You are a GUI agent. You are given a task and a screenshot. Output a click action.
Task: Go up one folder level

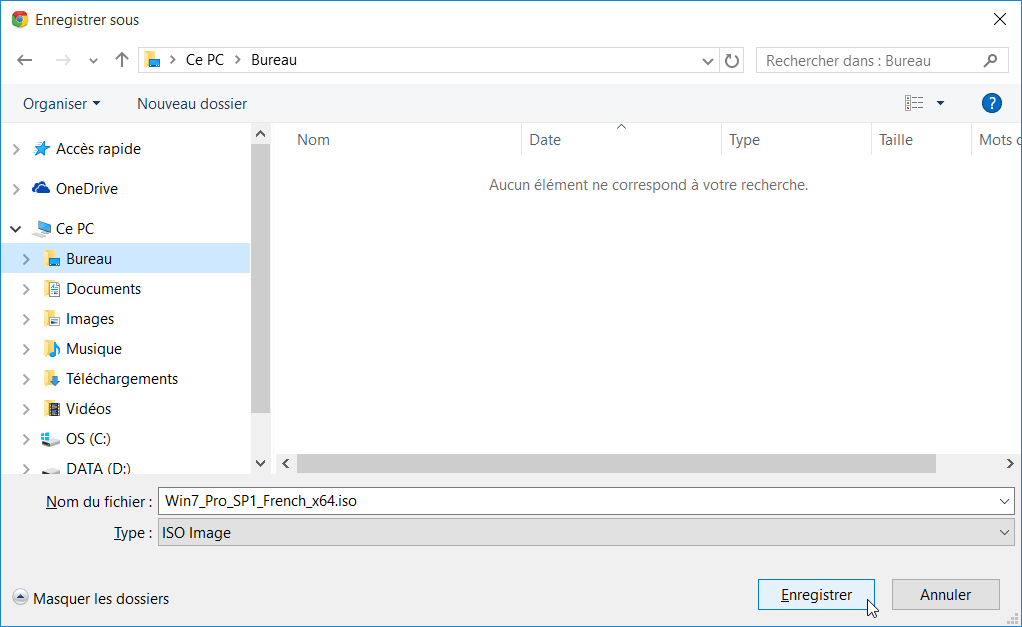(x=121, y=60)
